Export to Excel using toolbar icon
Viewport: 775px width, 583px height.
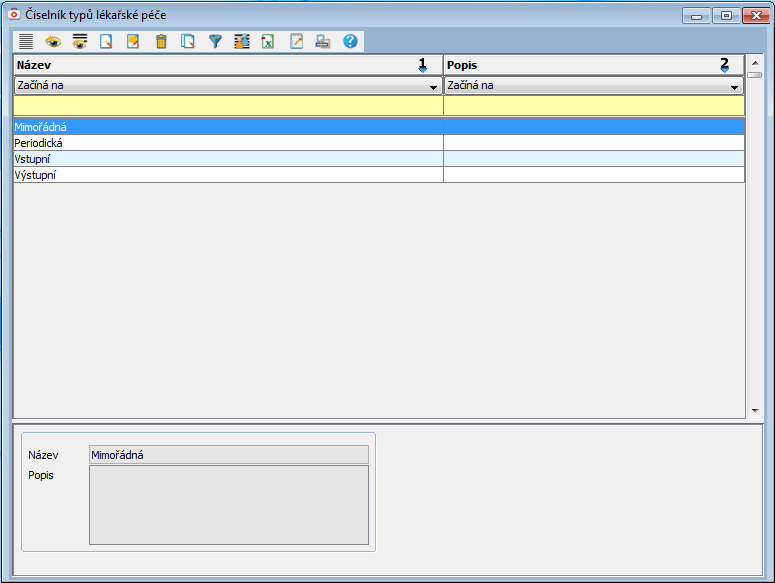pos(268,42)
